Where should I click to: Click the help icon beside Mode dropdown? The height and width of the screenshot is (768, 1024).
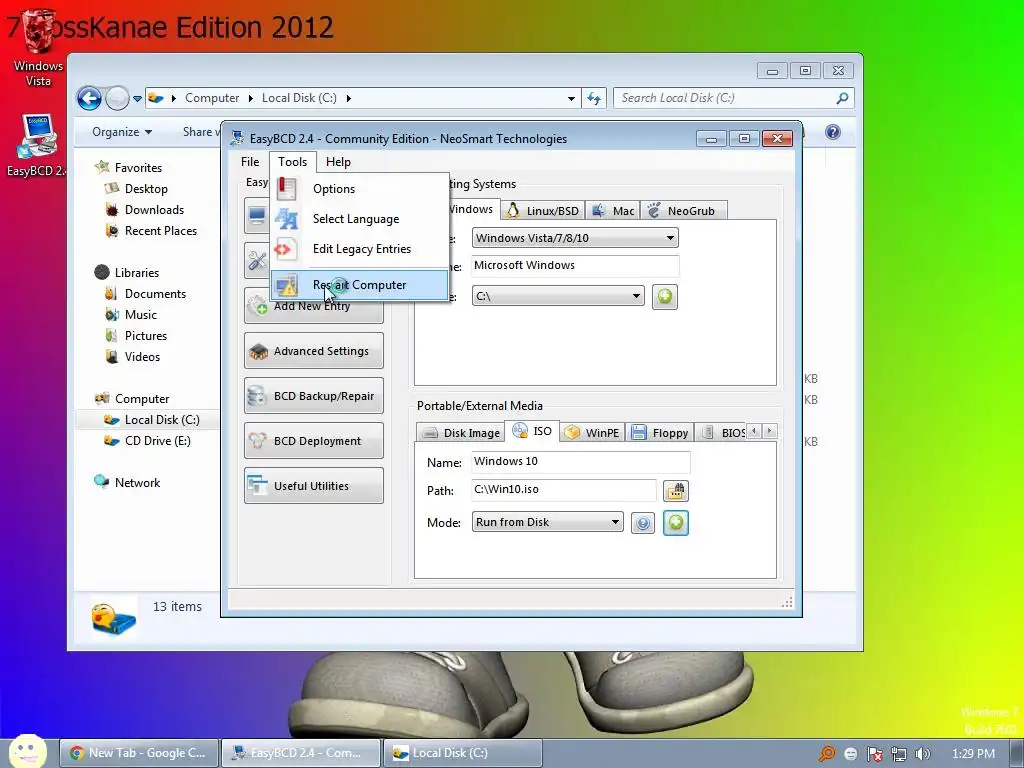tap(643, 522)
